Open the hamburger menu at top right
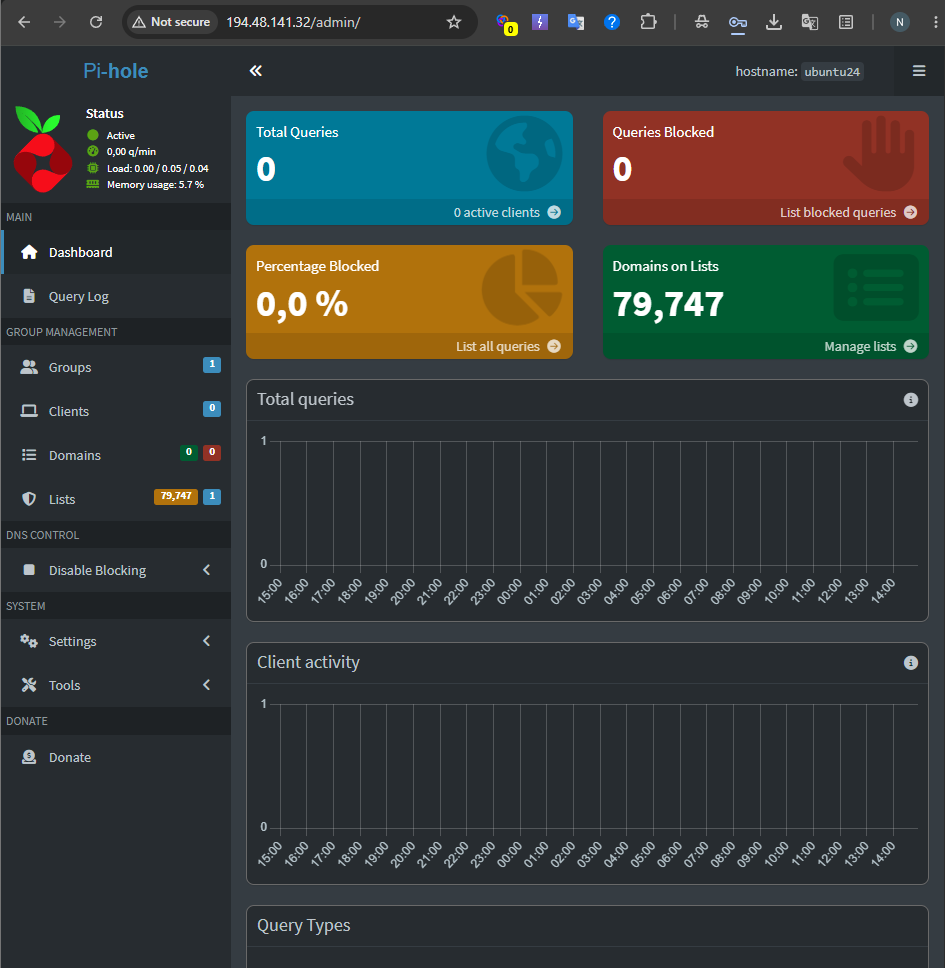This screenshot has height=968, width=945. pos(918,71)
